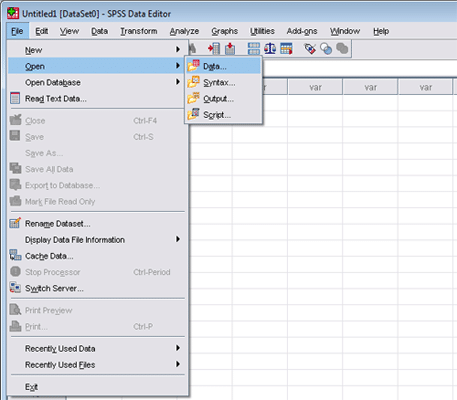Select Rename Dataset... entry
Screen dimensions: 457x400
coord(97,223)
